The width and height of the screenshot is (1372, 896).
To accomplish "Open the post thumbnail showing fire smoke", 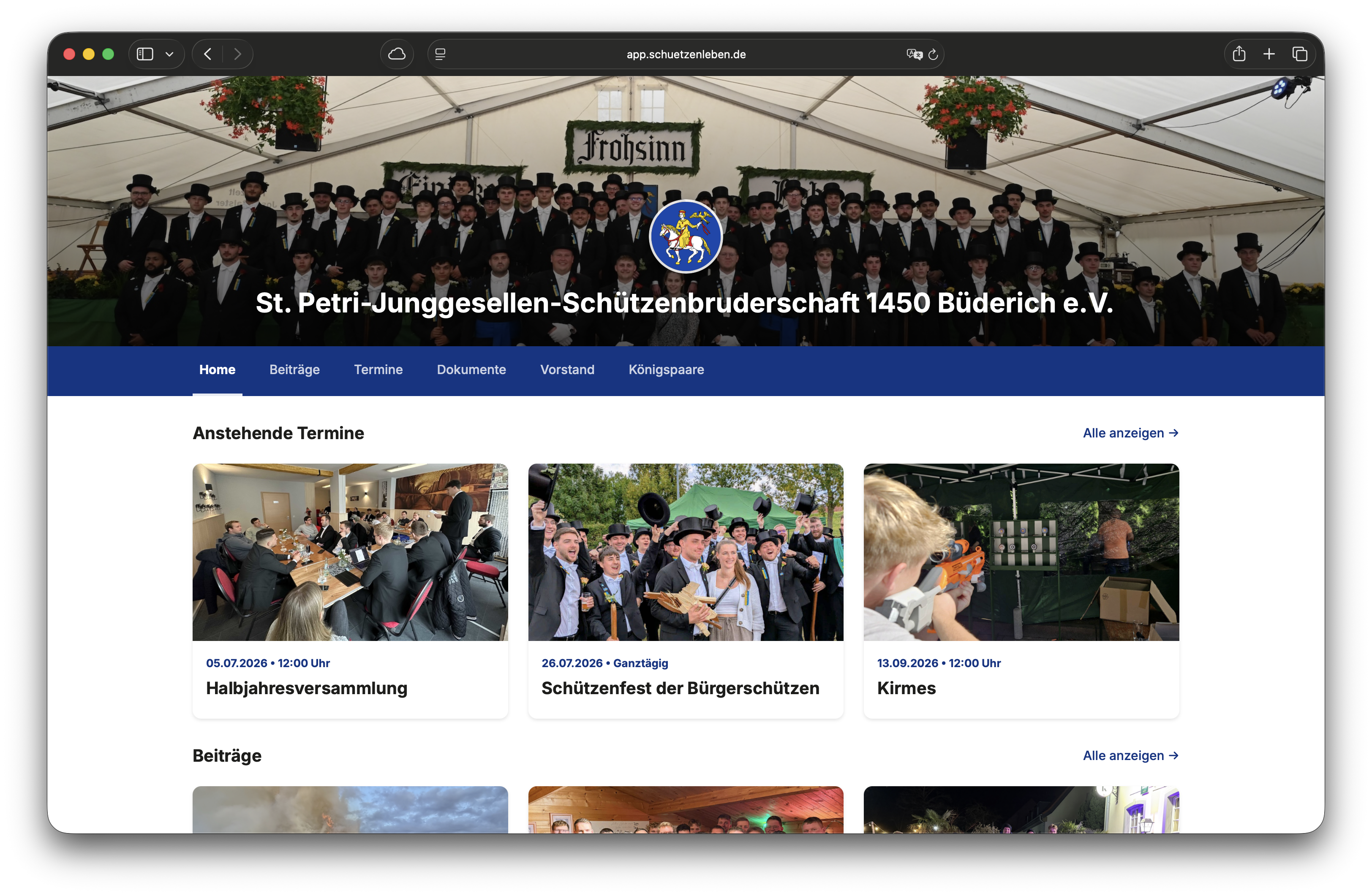I will (350, 809).
